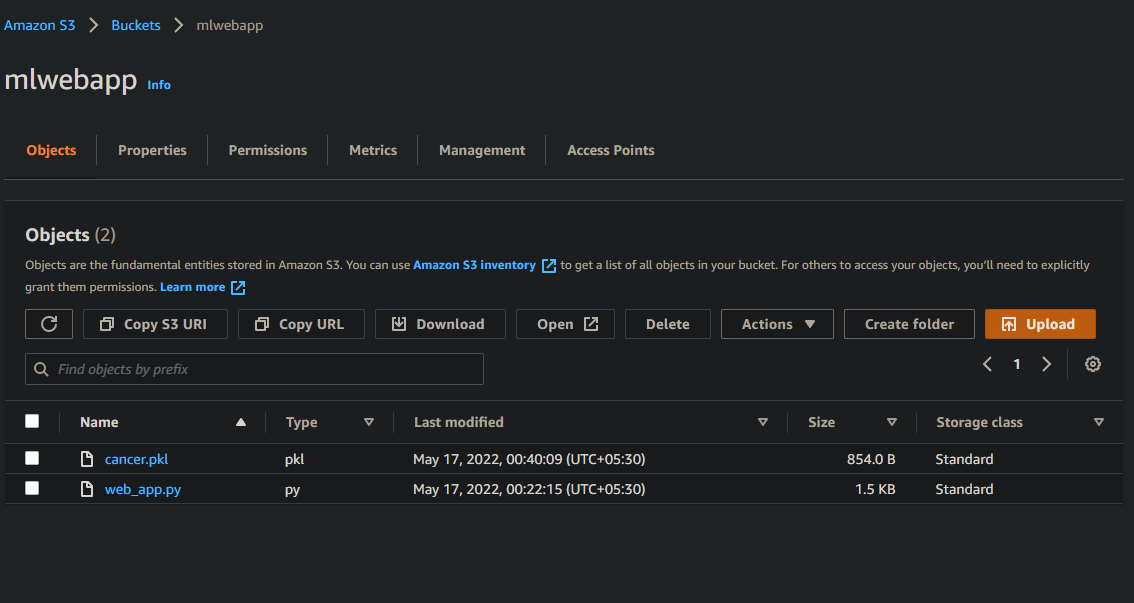Check the cancer.pkl row checkbox

pos(32,458)
